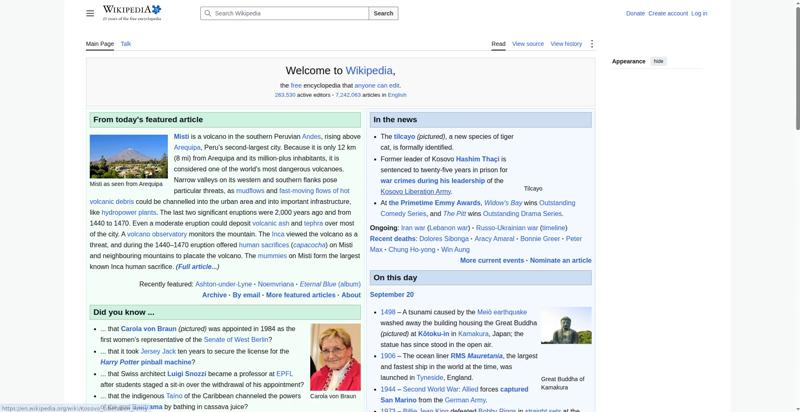The height and width of the screenshot is (412, 800).
Task: Click the magnifier icon in search box
Action: point(207,13)
